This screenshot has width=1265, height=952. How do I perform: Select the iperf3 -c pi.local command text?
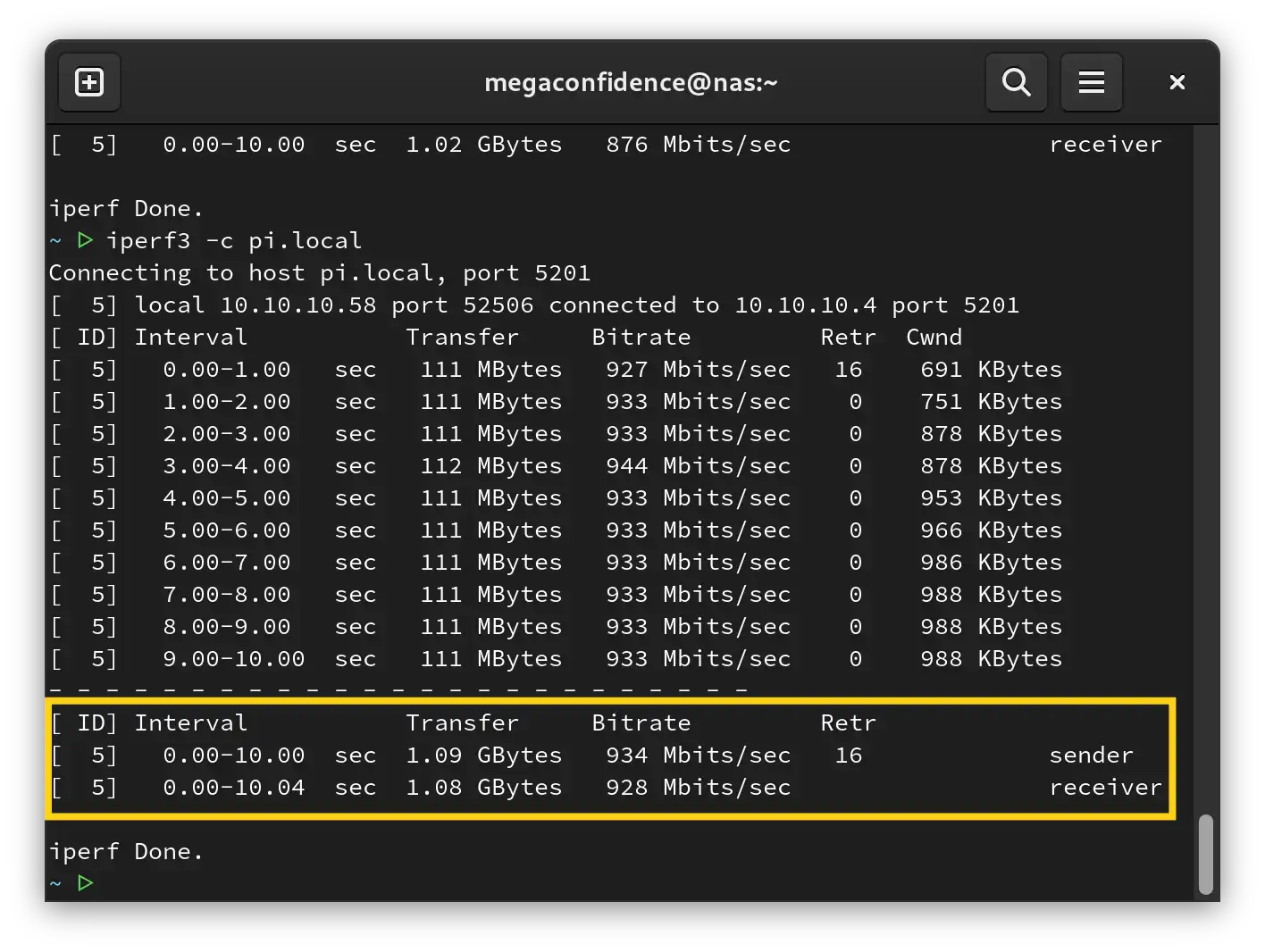pos(234,239)
